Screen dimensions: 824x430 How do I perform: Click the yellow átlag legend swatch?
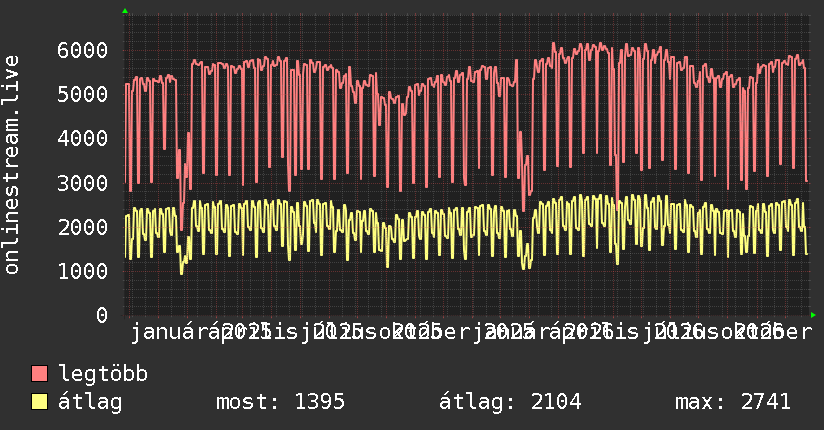pyautogui.click(x=39, y=402)
